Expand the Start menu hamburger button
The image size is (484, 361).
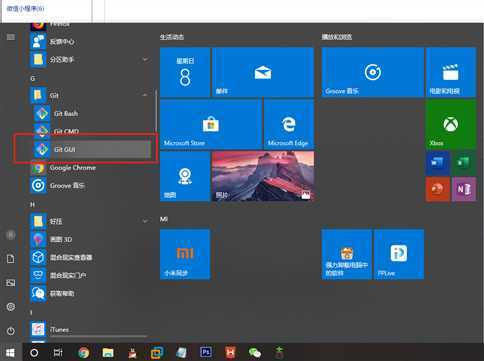[11, 37]
